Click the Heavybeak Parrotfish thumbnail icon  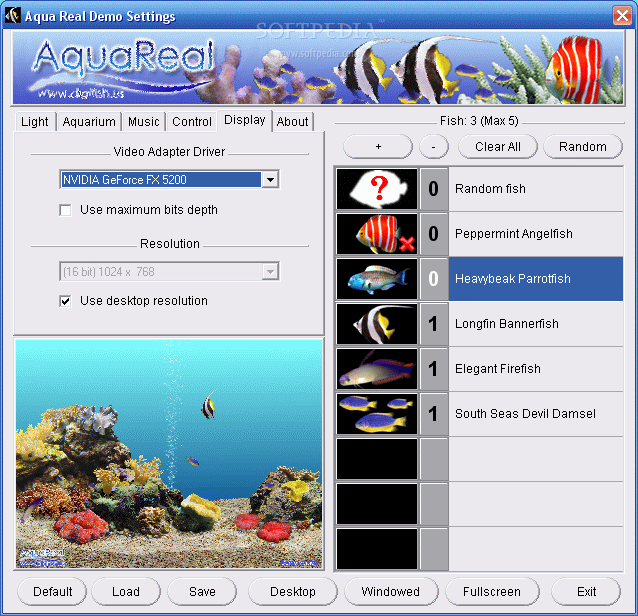pyautogui.click(x=377, y=279)
